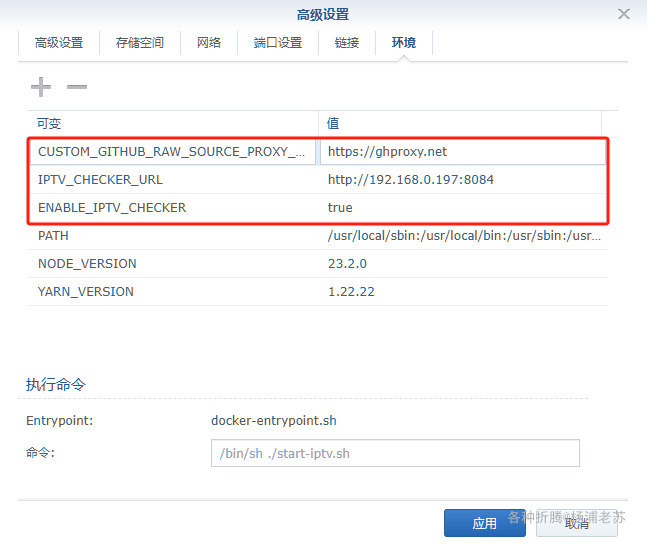Click the 应用 button
The height and width of the screenshot is (544, 647).
(x=485, y=523)
